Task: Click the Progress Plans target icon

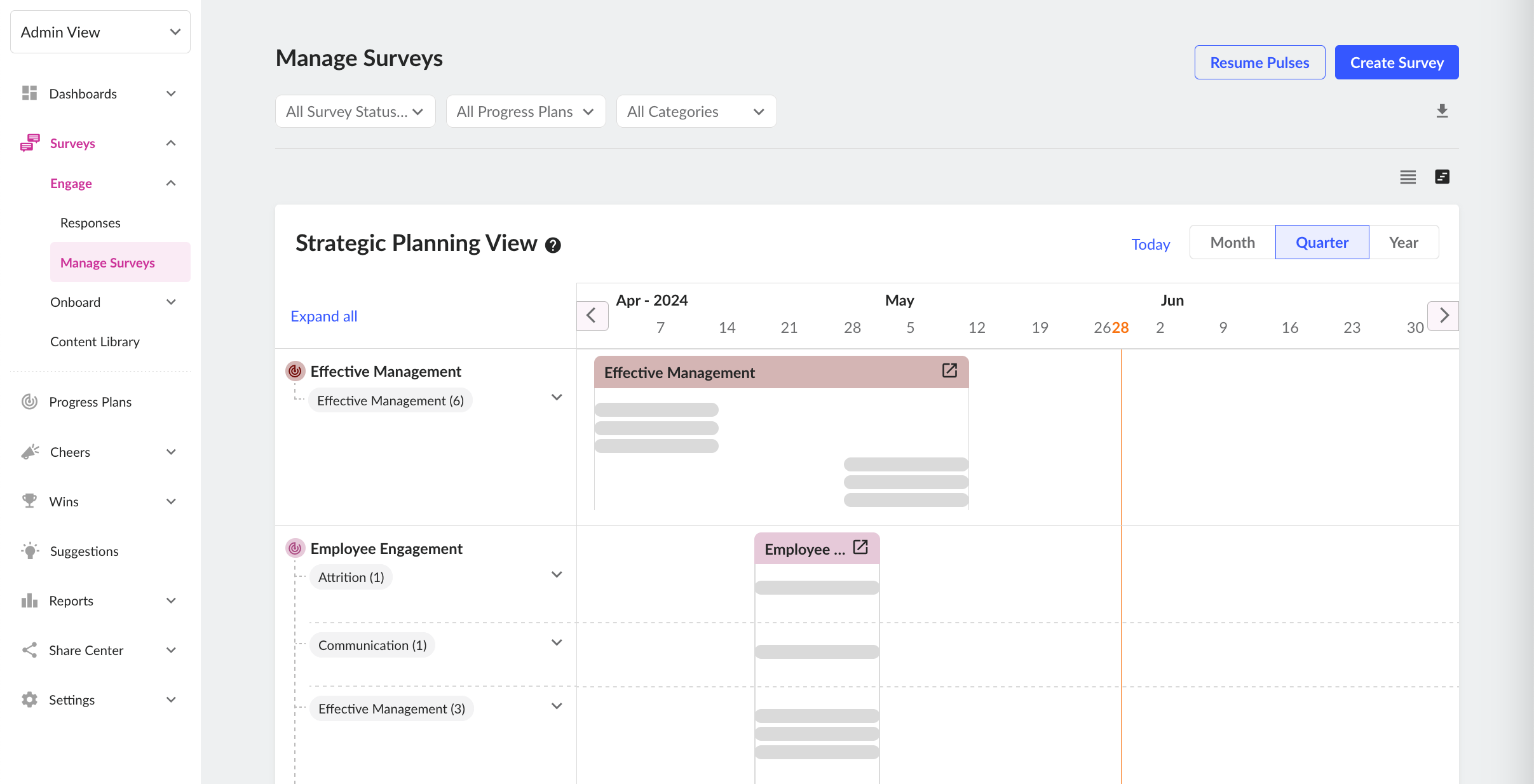Action: click(29, 402)
